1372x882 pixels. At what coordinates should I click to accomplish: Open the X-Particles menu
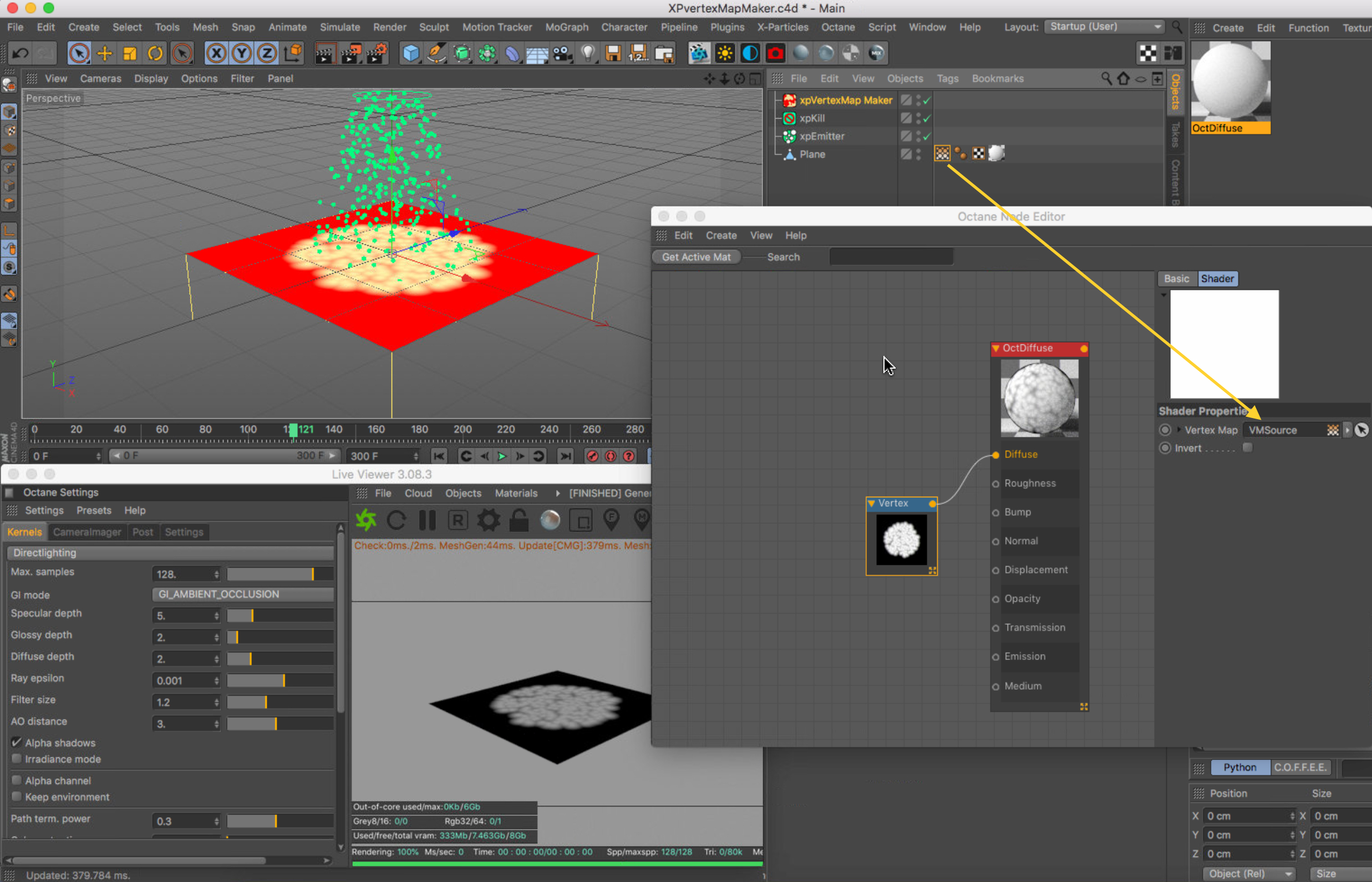782,27
